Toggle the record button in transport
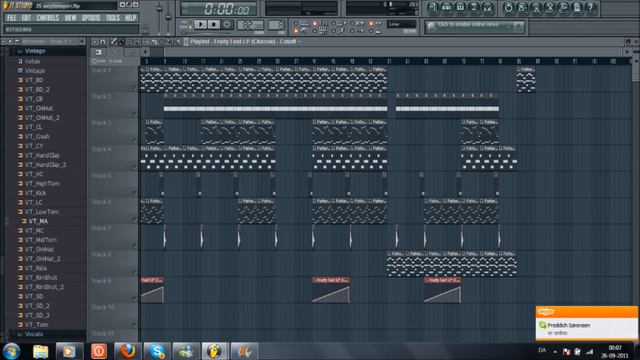Viewport: 640px width, 360px height. point(227,24)
